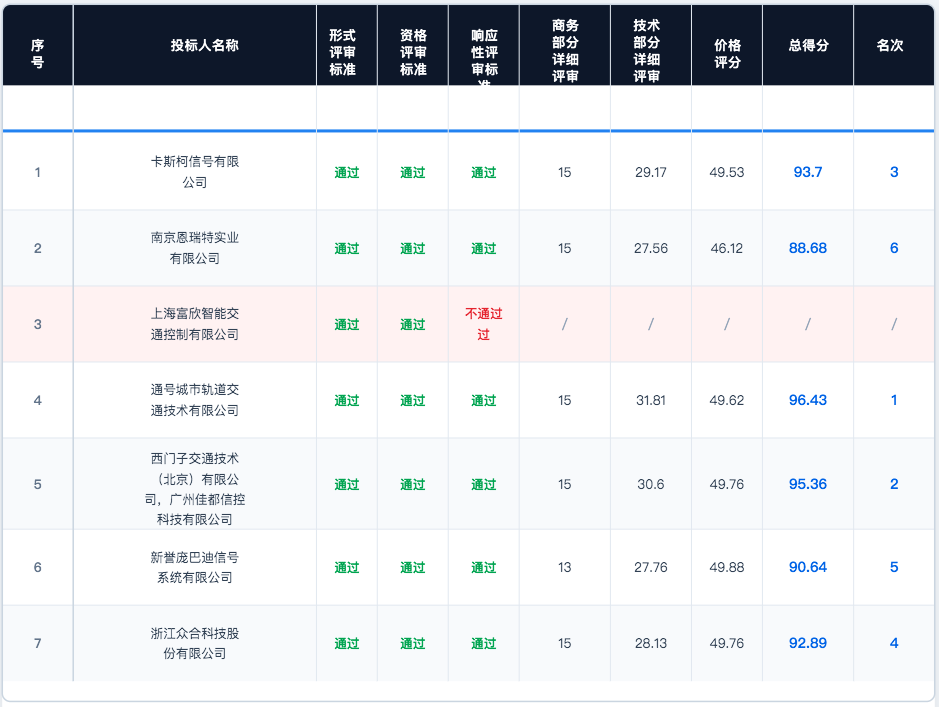Click price score 46.12
The image size is (939, 707).
726,248
